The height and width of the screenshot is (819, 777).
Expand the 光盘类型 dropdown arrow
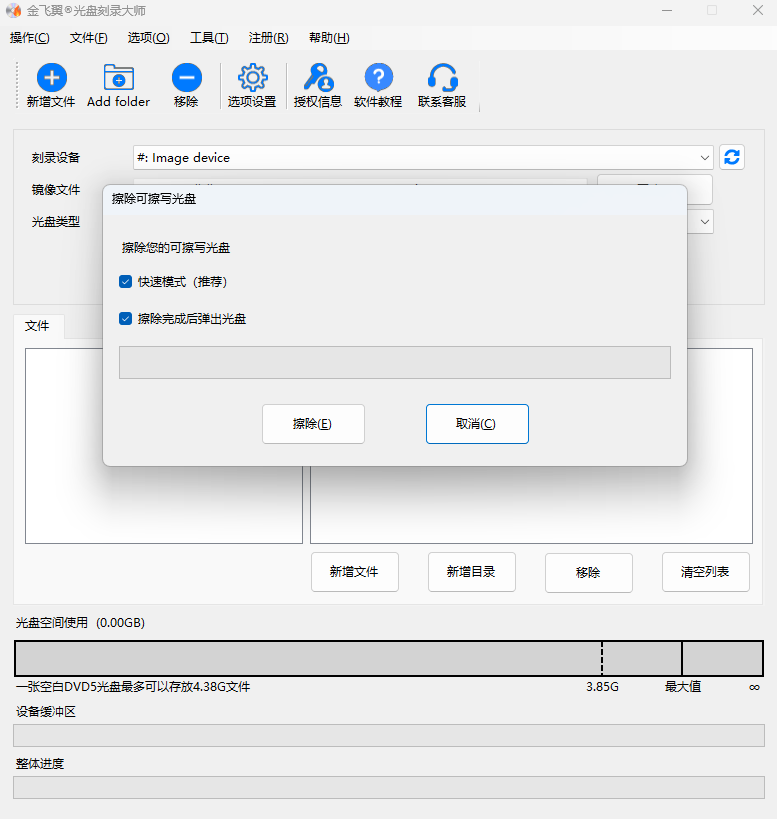705,221
